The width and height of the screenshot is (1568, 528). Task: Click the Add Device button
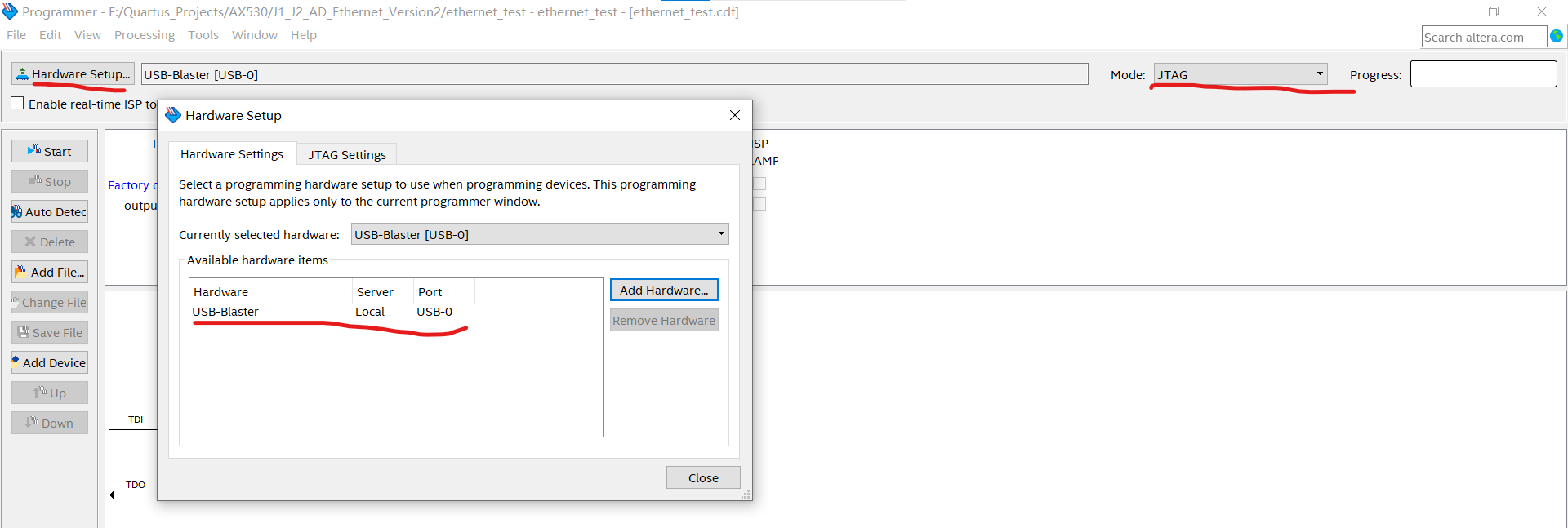coord(50,363)
